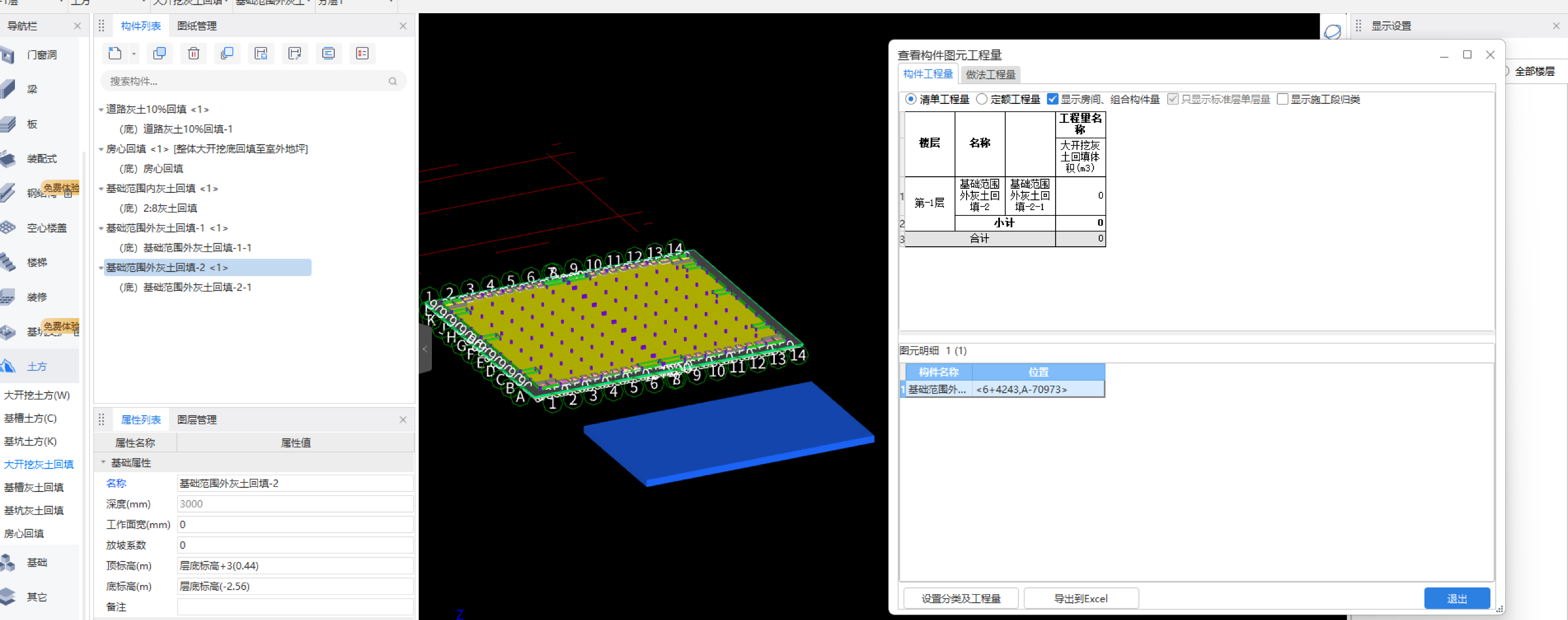Select the 清单工程量 radio button
This screenshot has height=620, width=1568.
click(910, 99)
